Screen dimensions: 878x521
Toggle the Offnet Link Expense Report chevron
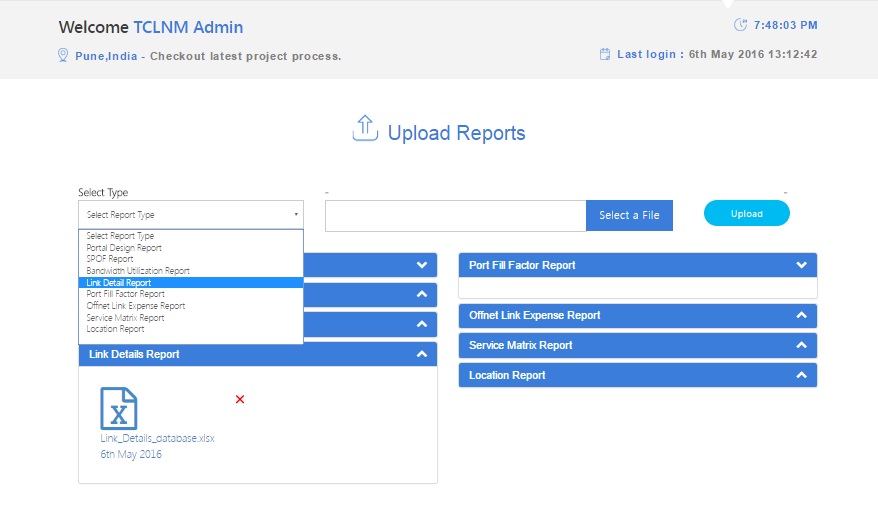[801, 315]
